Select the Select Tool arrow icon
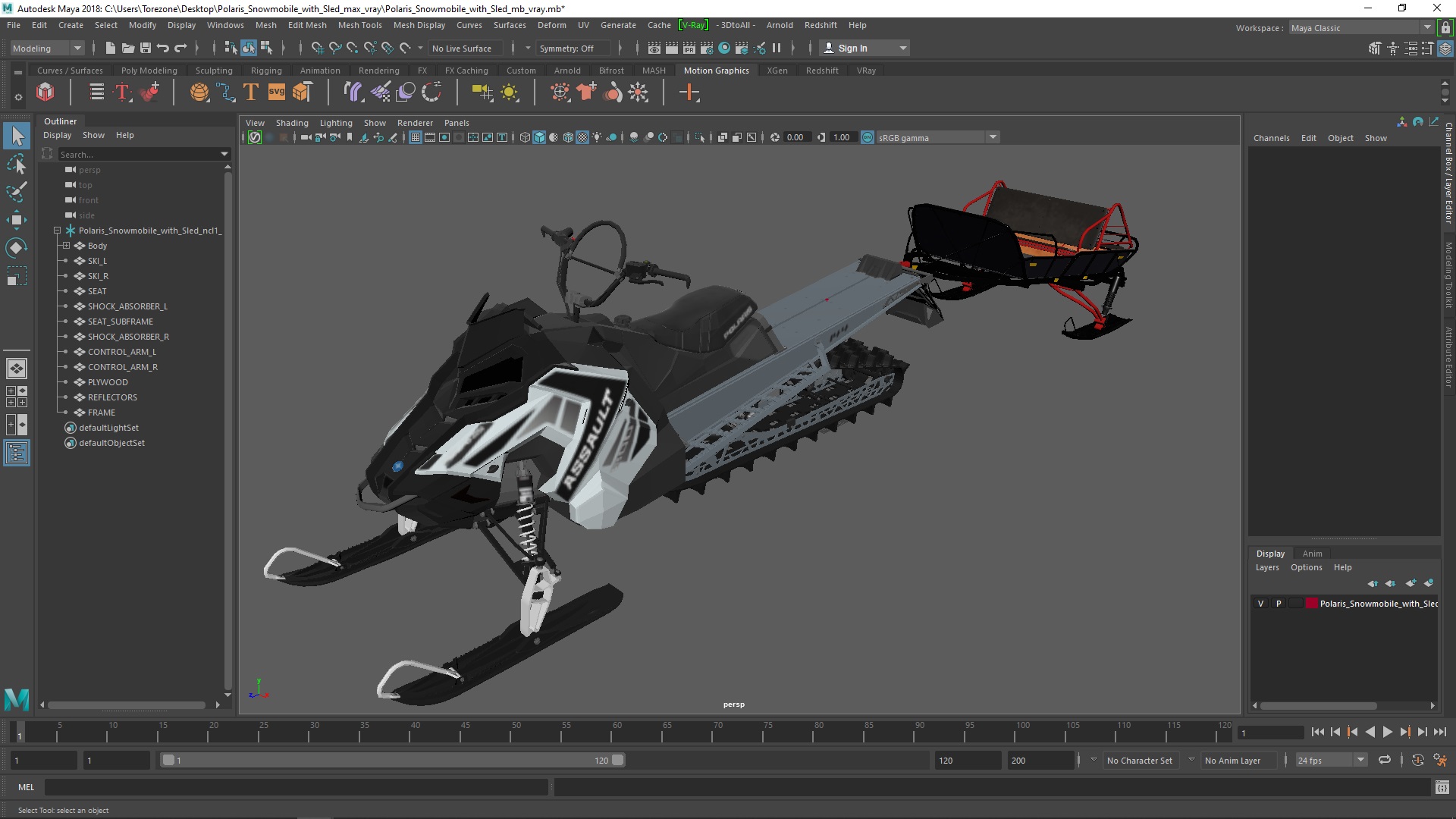Screen dimensions: 1456x819 click(17, 136)
